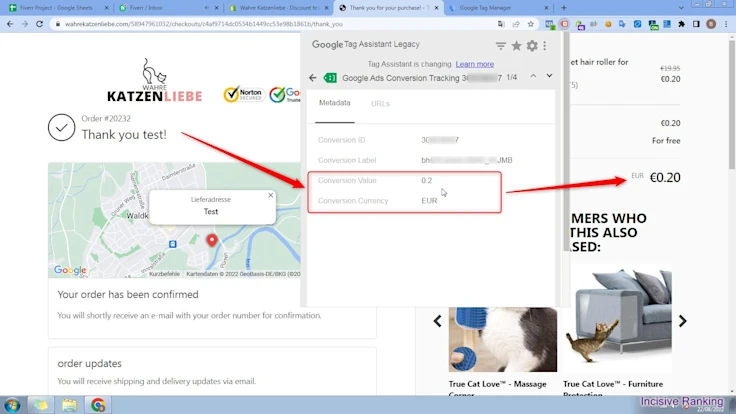Click the share page icon
This screenshot has width=736, height=414.
[x=516, y=24]
